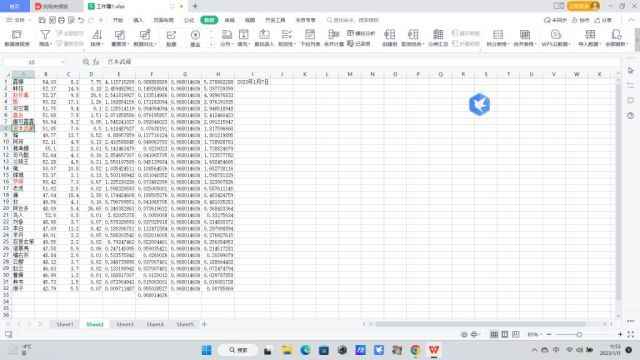Viewport: 640px width, 360px height.
Task: Click the Collaborate button
Action: click(580, 20)
